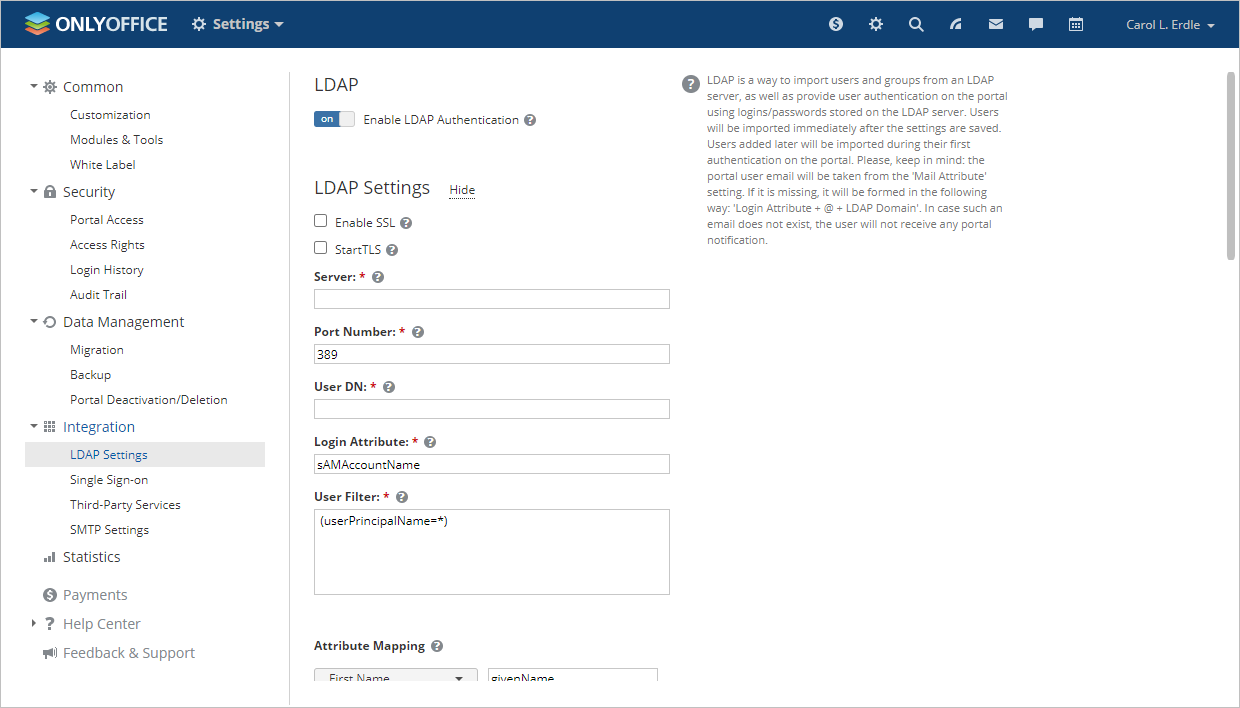Click the Feed icon in the header
Screen dimensions: 1240x708
[x=956, y=23]
